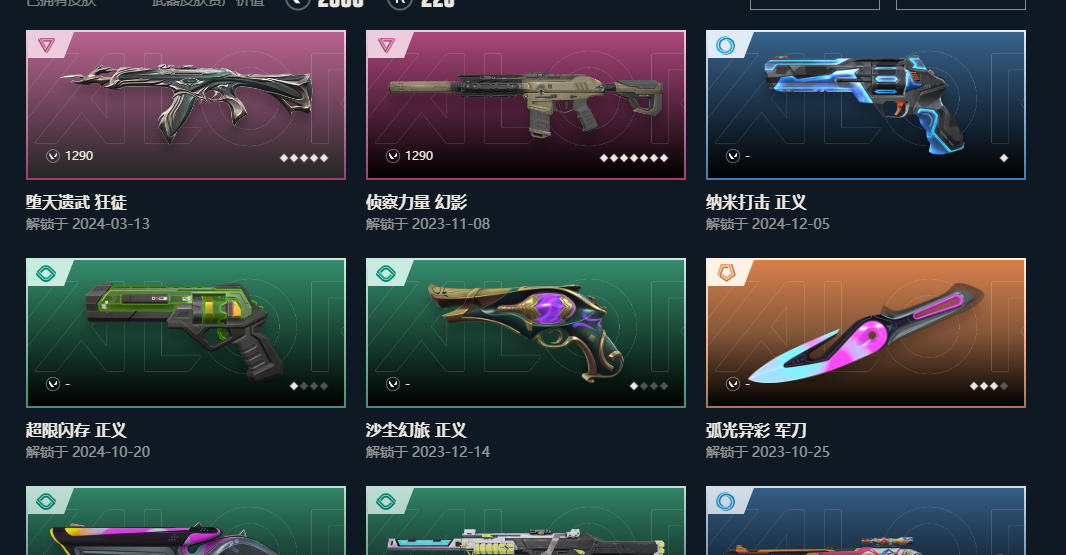Select the green 超限内存 正义 pistol image
The height and width of the screenshot is (555, 1066).
(x=184, y=330)
